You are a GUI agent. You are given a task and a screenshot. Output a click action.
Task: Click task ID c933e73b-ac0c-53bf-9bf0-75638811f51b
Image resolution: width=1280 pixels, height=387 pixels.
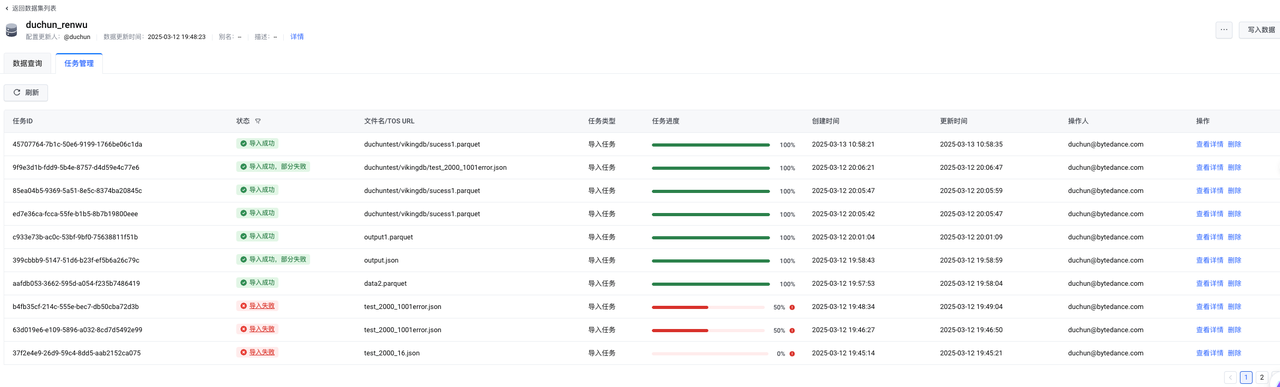[75, 237]
